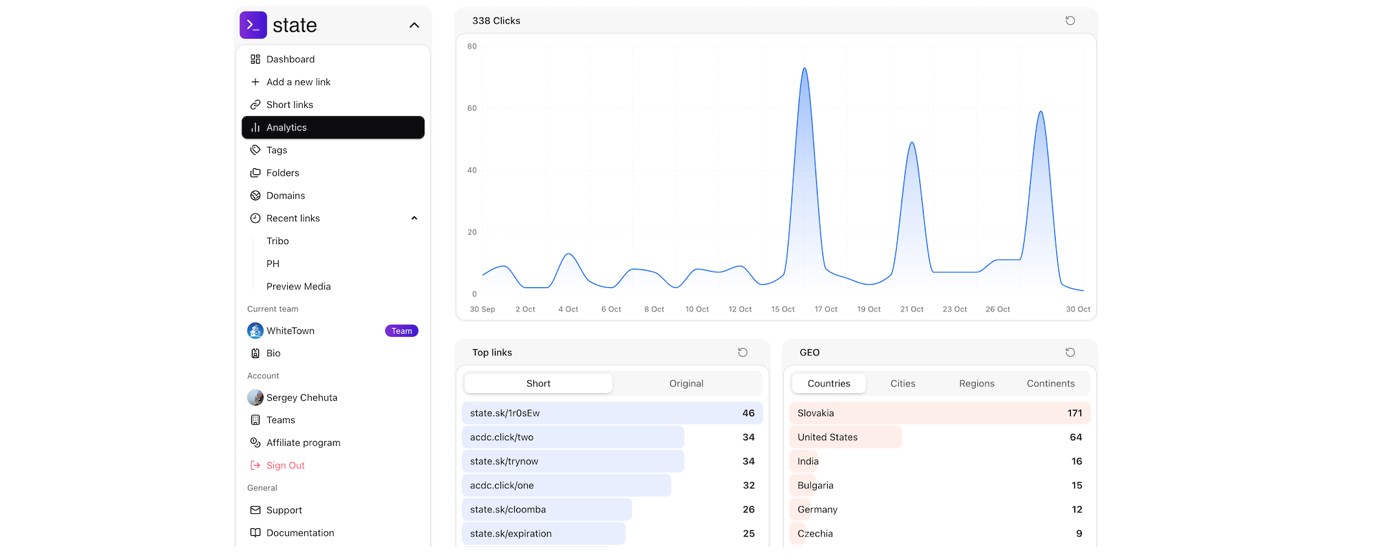Viewport: 1400px width, 560px height.
Task: Reload the Top links panel
Action: click(742, 352)
